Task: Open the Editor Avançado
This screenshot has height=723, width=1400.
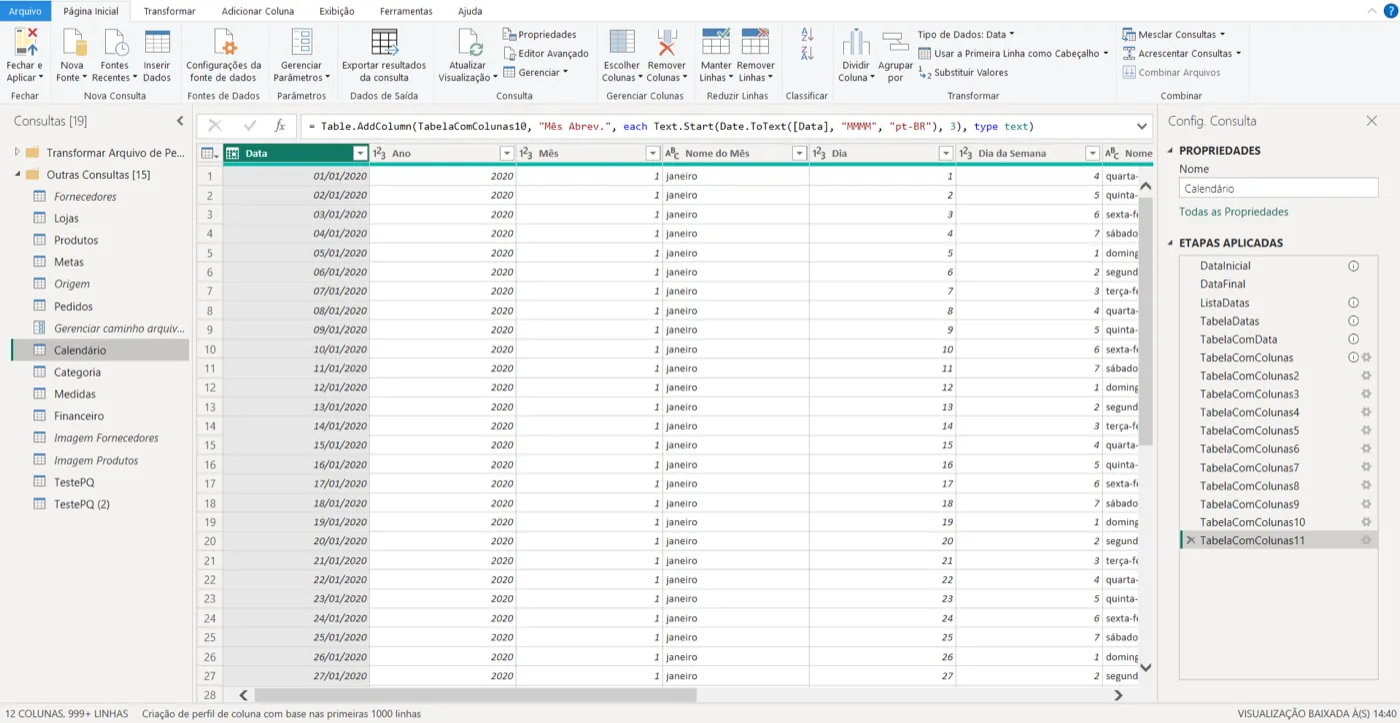Action: (x=546, y=53)
